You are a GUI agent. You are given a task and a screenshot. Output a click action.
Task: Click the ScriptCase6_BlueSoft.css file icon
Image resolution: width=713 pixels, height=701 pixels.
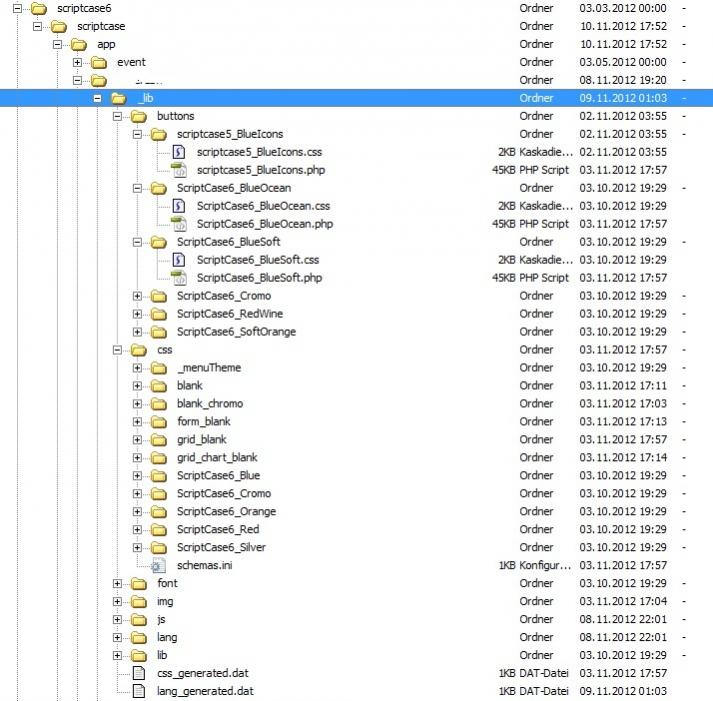179,260
